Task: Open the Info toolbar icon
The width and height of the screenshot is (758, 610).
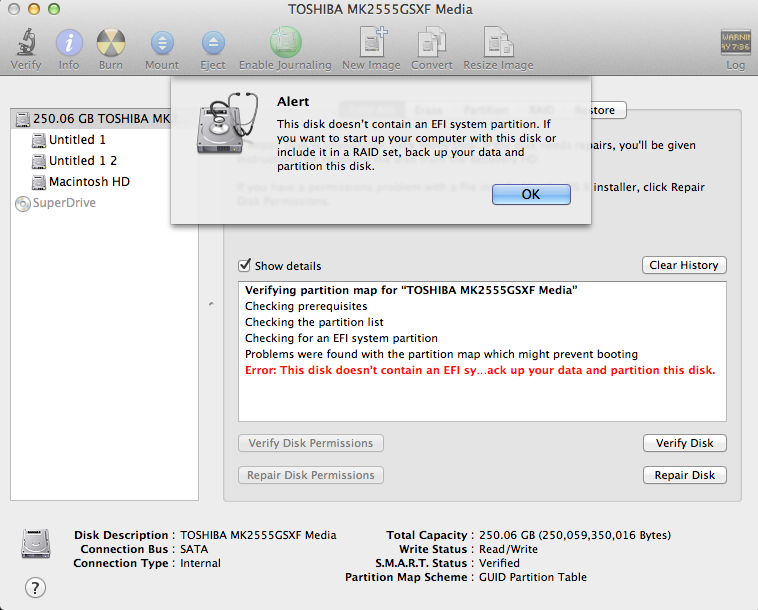Action: coord(69,43)
